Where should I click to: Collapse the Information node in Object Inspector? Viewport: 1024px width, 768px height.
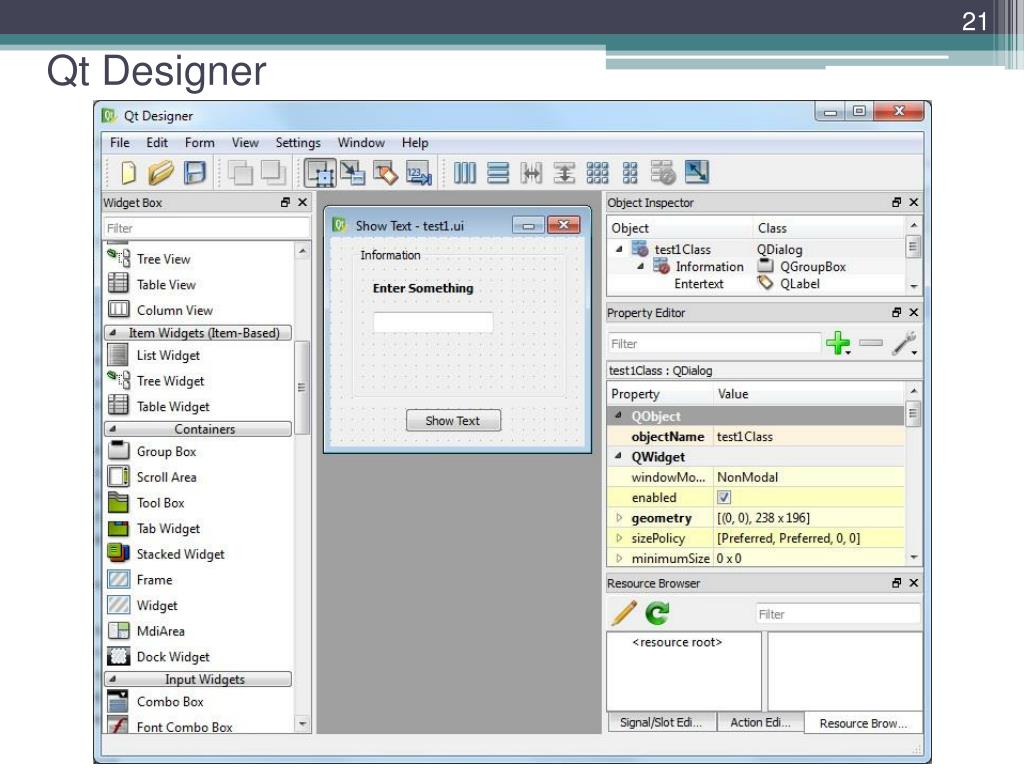coord(640,266)
